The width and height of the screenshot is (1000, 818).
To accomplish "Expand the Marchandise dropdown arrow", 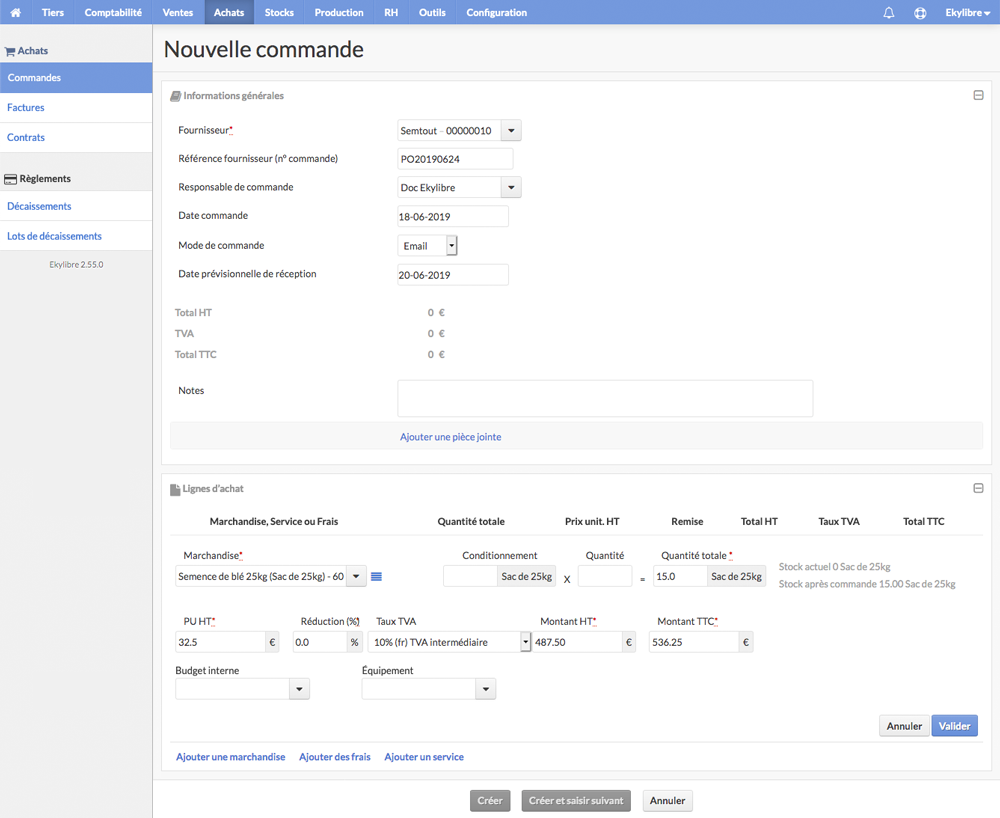I will click(x=356, y=576).
